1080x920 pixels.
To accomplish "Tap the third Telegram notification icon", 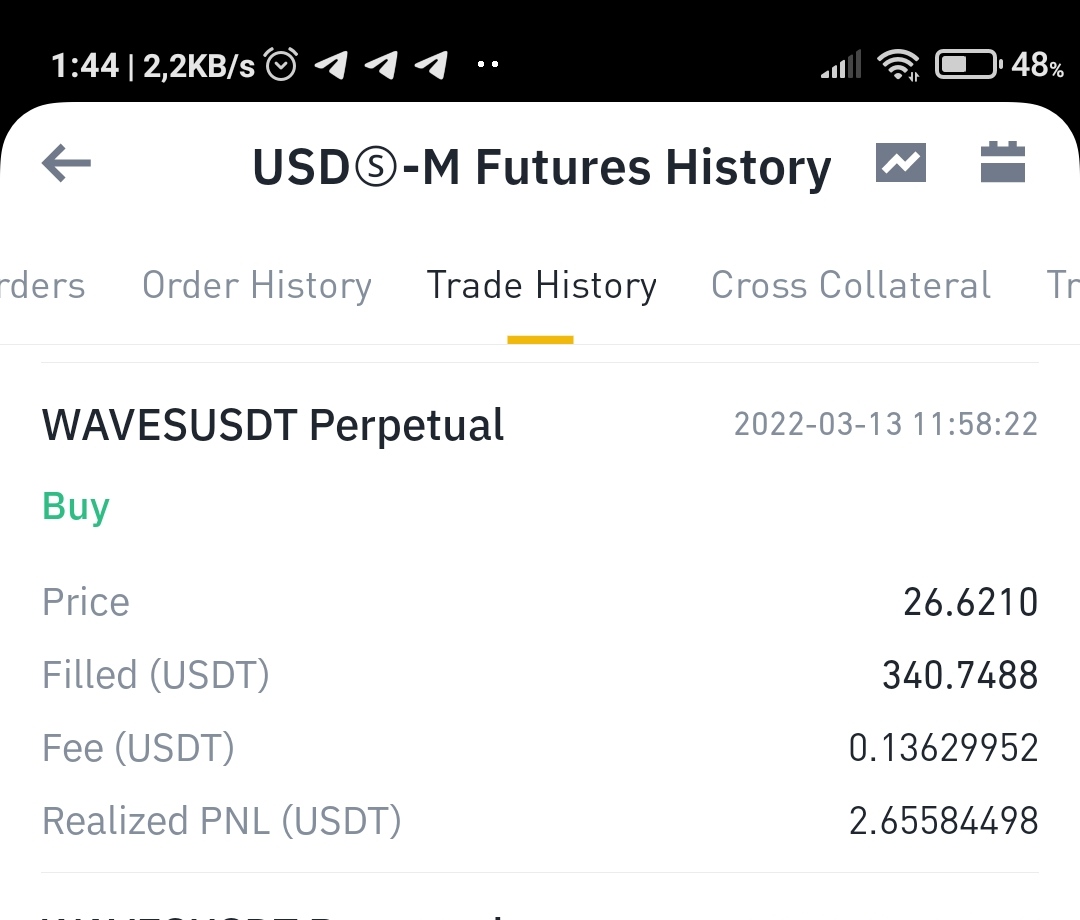I will pyautogui.click(x=432, y=65).
